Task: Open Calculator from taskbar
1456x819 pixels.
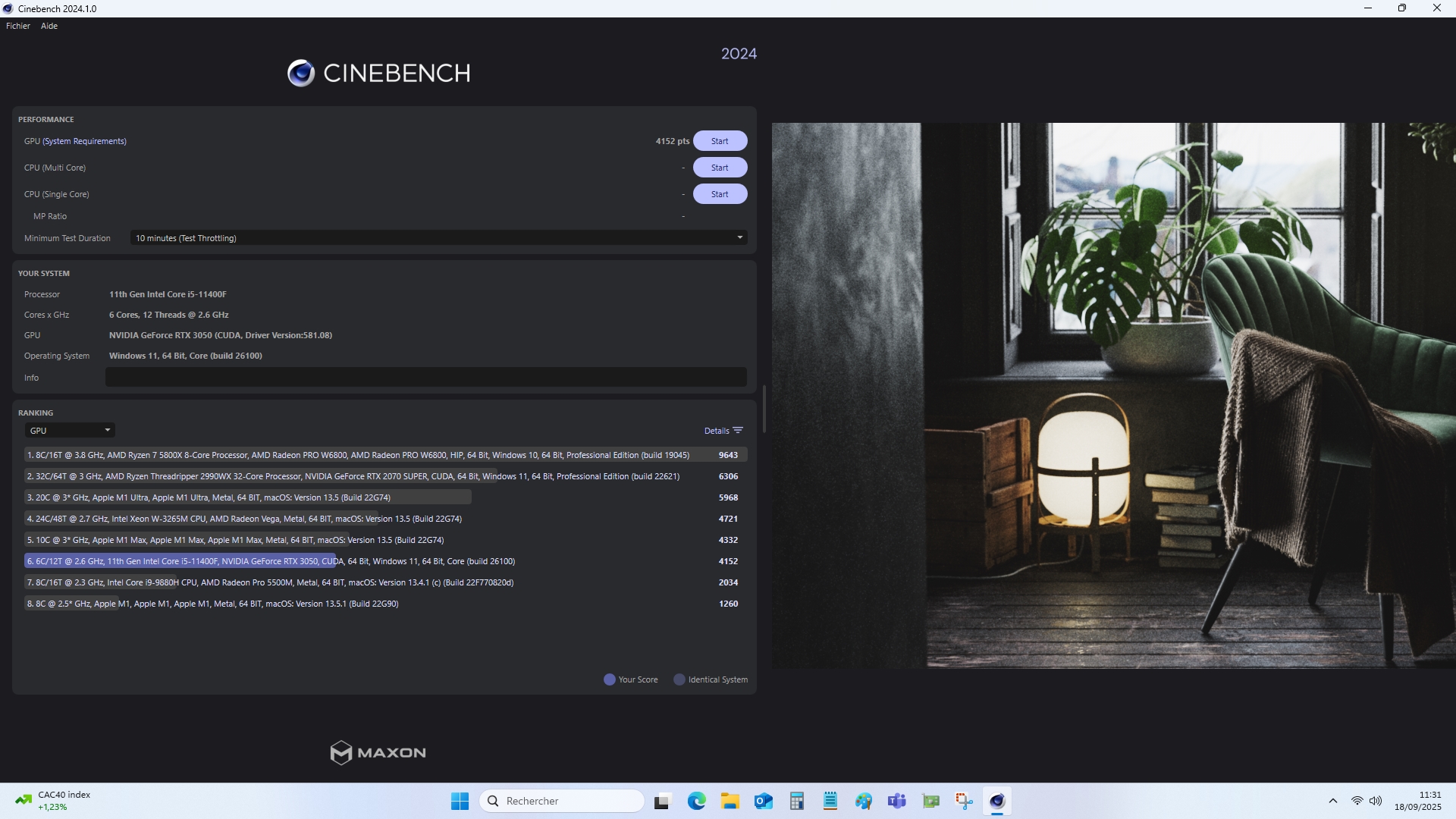Action: pyautogui.click(x=796, y=801)
